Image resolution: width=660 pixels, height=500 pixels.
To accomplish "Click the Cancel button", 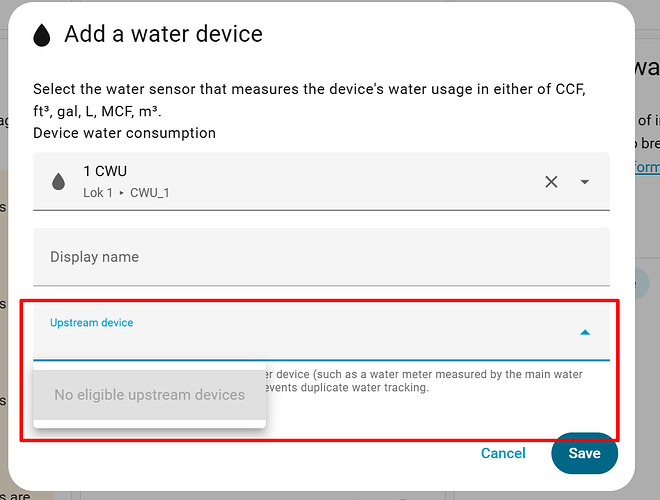I will 503,453.
